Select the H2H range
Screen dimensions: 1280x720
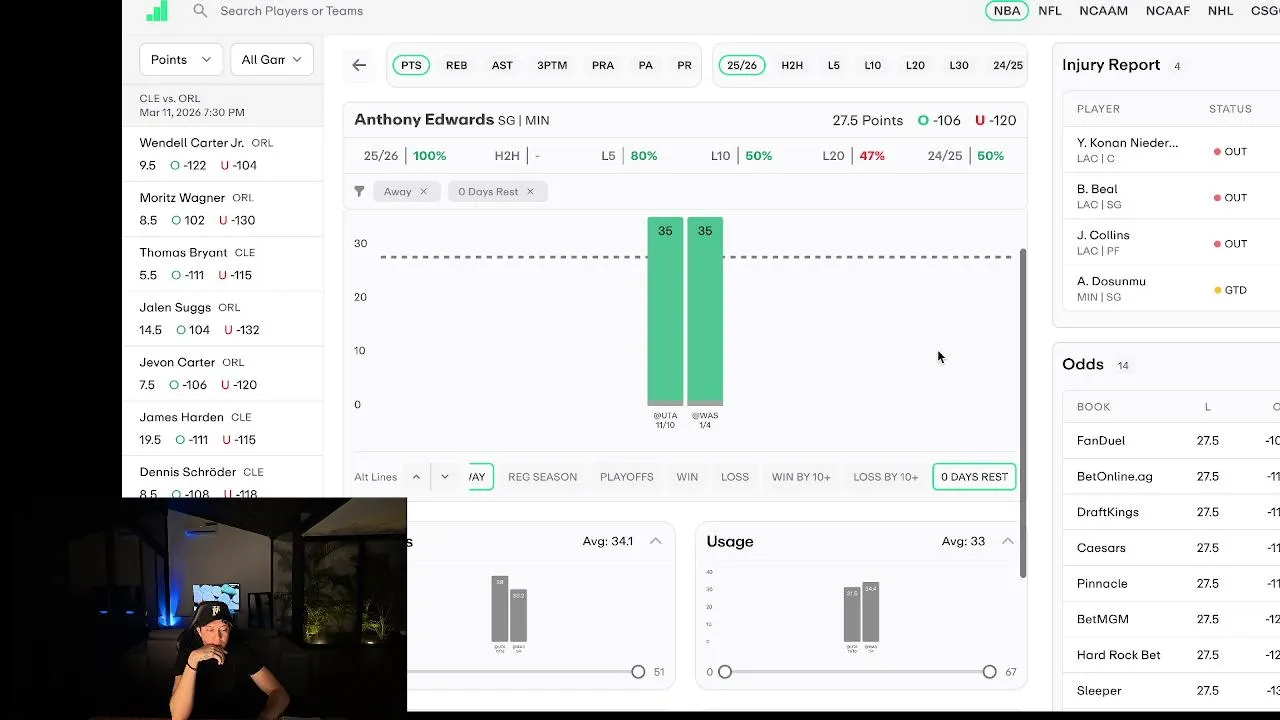click(792, 65)
